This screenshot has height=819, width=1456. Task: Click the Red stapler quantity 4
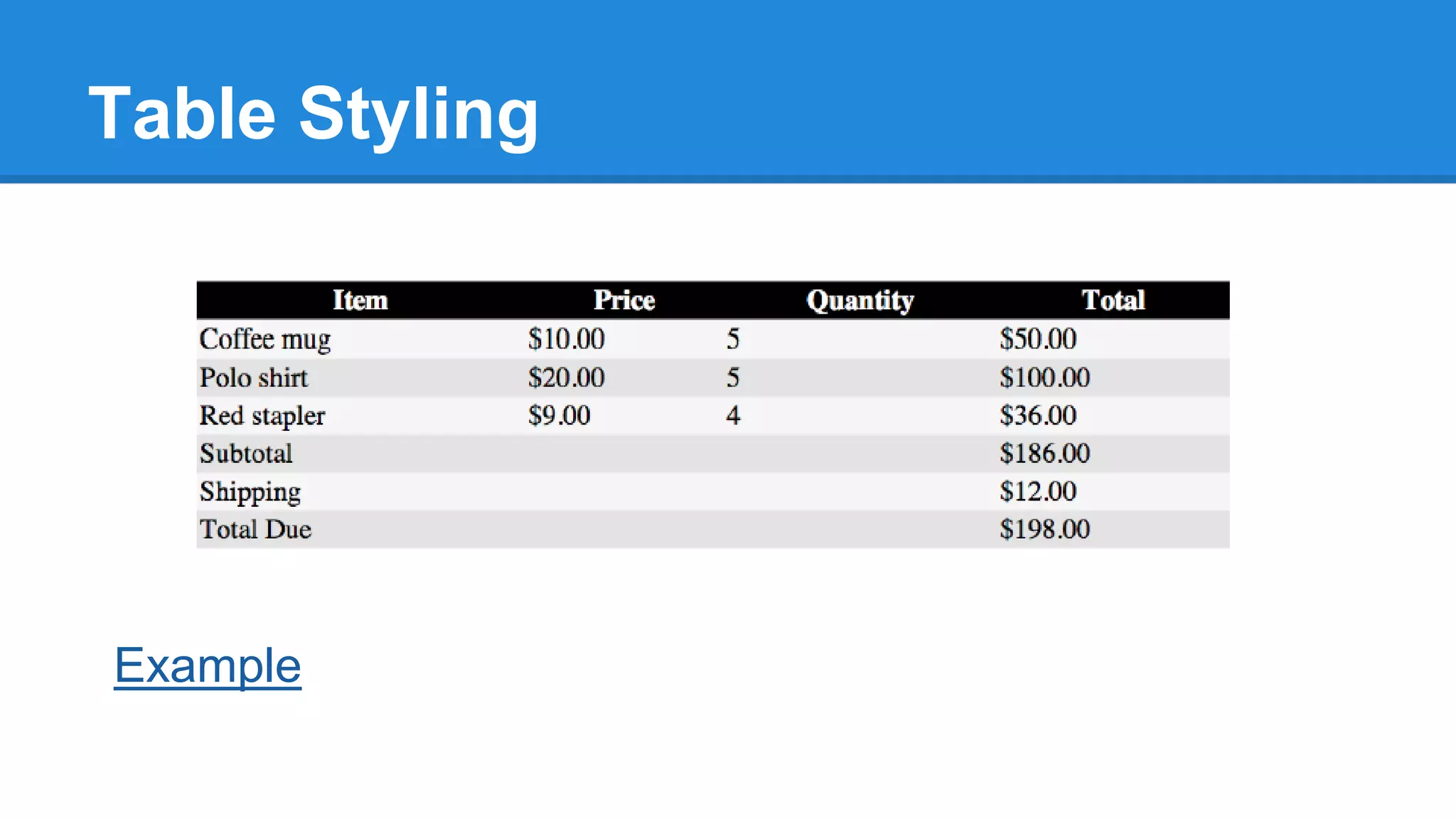pos(733,415)
